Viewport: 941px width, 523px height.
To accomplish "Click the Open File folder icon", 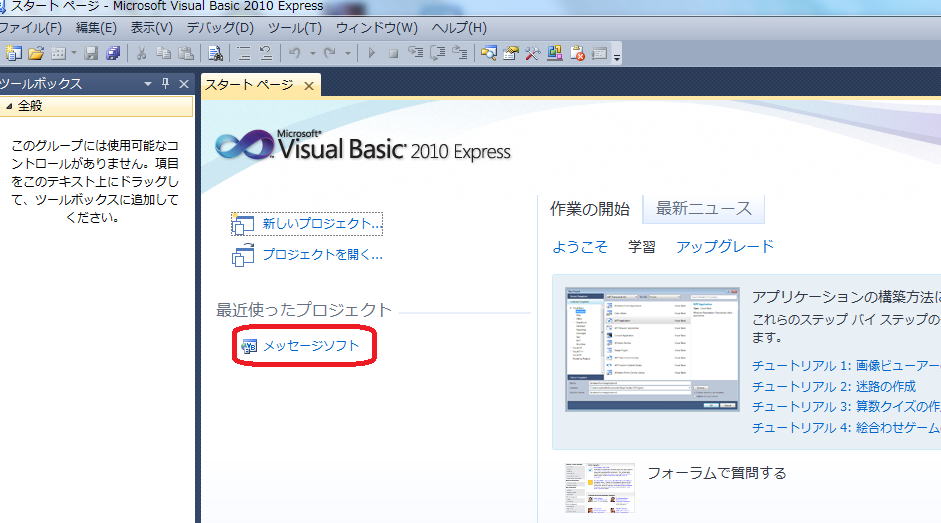I will click(36, 53).
